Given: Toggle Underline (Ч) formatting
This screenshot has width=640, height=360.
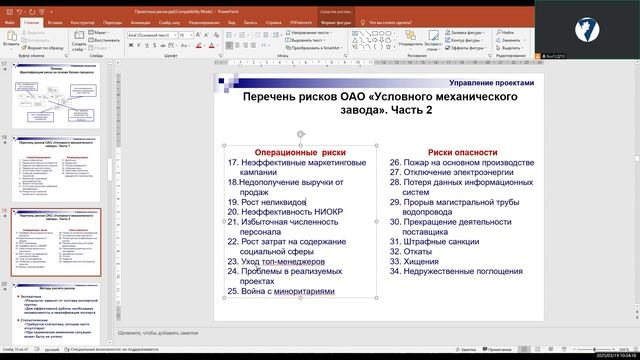Looking at the screenshot, I should [147, 45].
